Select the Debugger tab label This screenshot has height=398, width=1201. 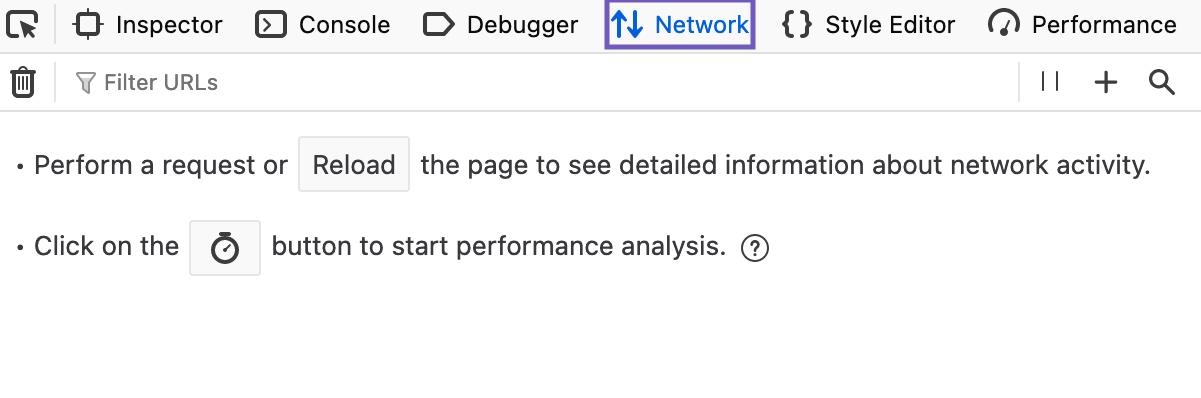(x=523, y=25)
